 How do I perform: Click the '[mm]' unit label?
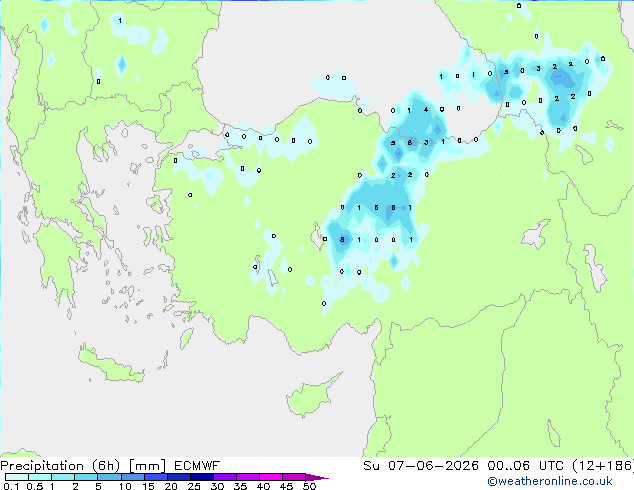[147, 466]
